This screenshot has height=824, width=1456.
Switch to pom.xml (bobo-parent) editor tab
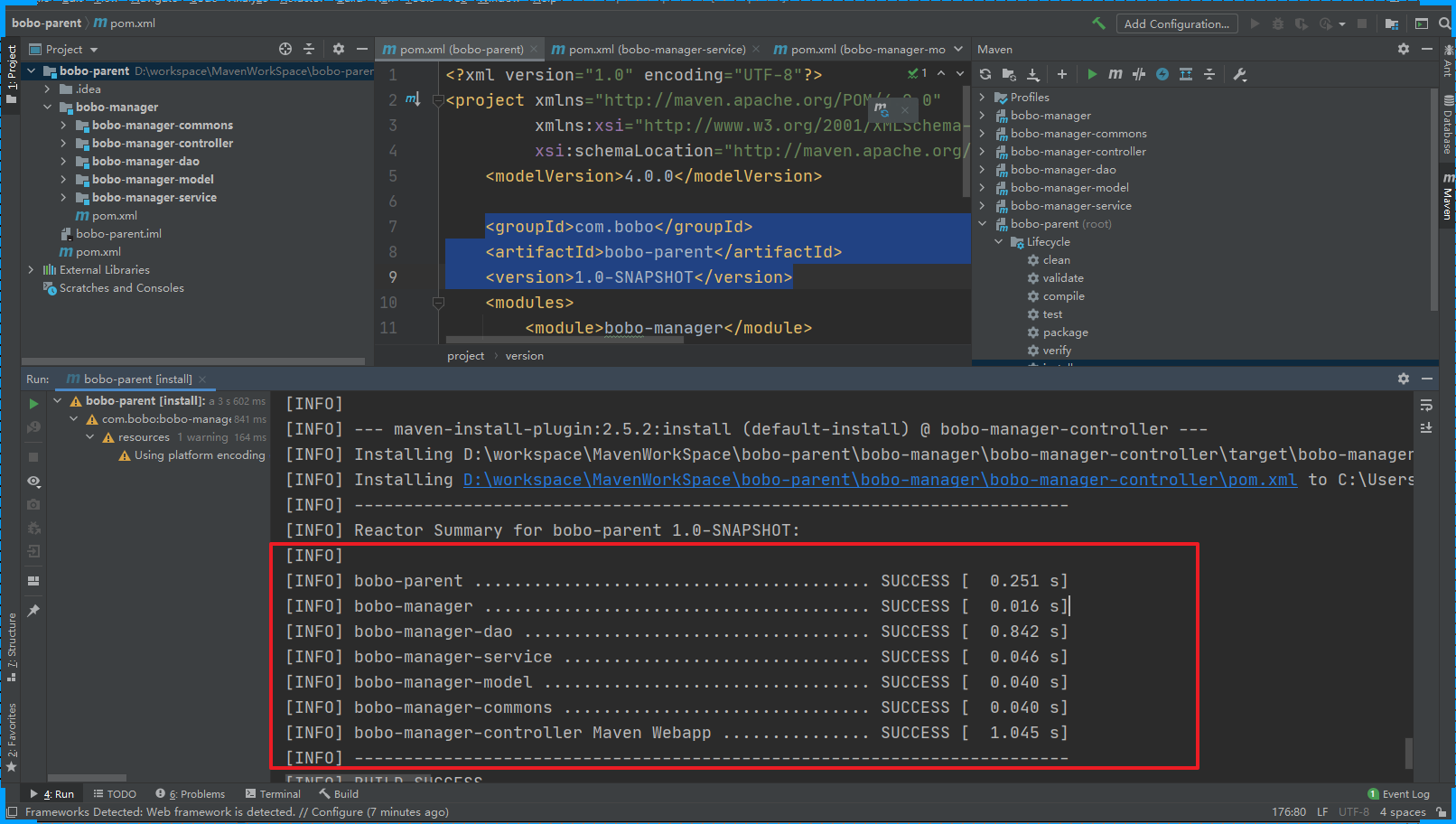[x=460, y=50]
